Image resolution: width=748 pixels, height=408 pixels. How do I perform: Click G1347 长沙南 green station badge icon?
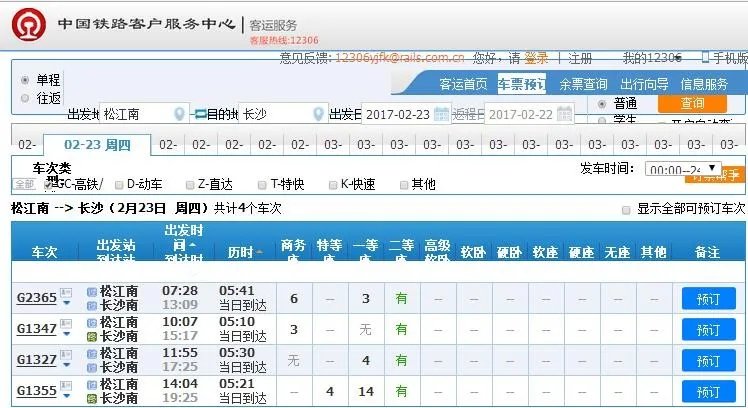92,337
